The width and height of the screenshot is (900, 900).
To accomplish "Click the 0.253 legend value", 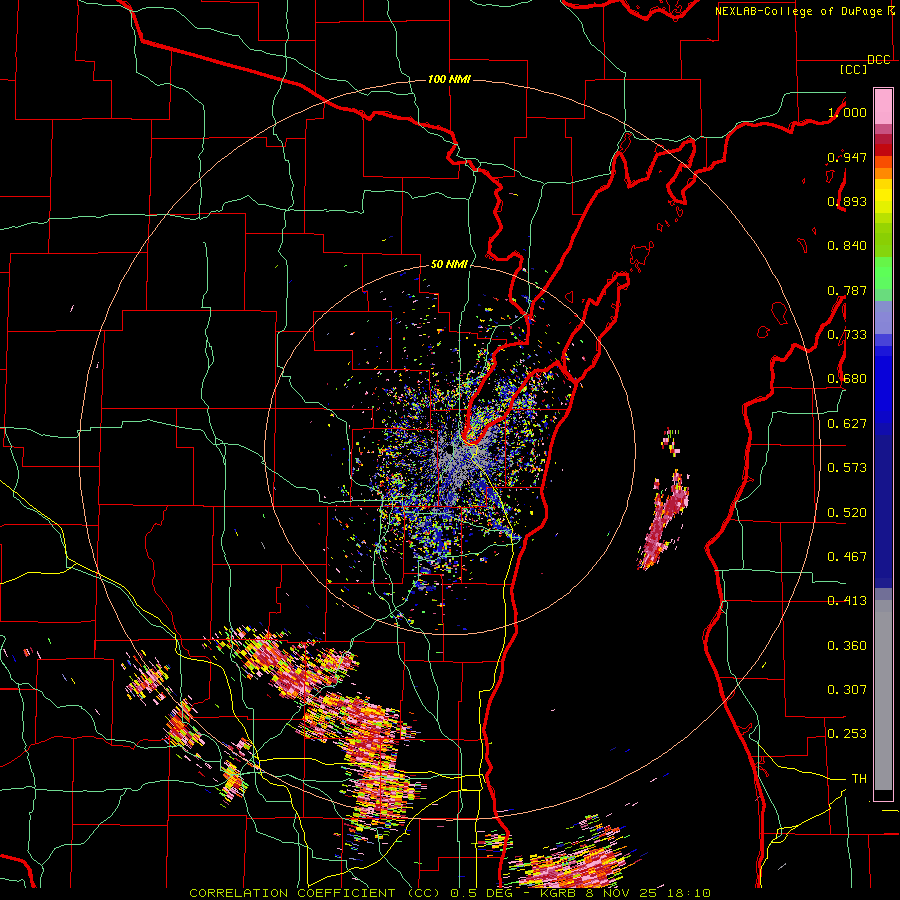I will coord(847,734).
